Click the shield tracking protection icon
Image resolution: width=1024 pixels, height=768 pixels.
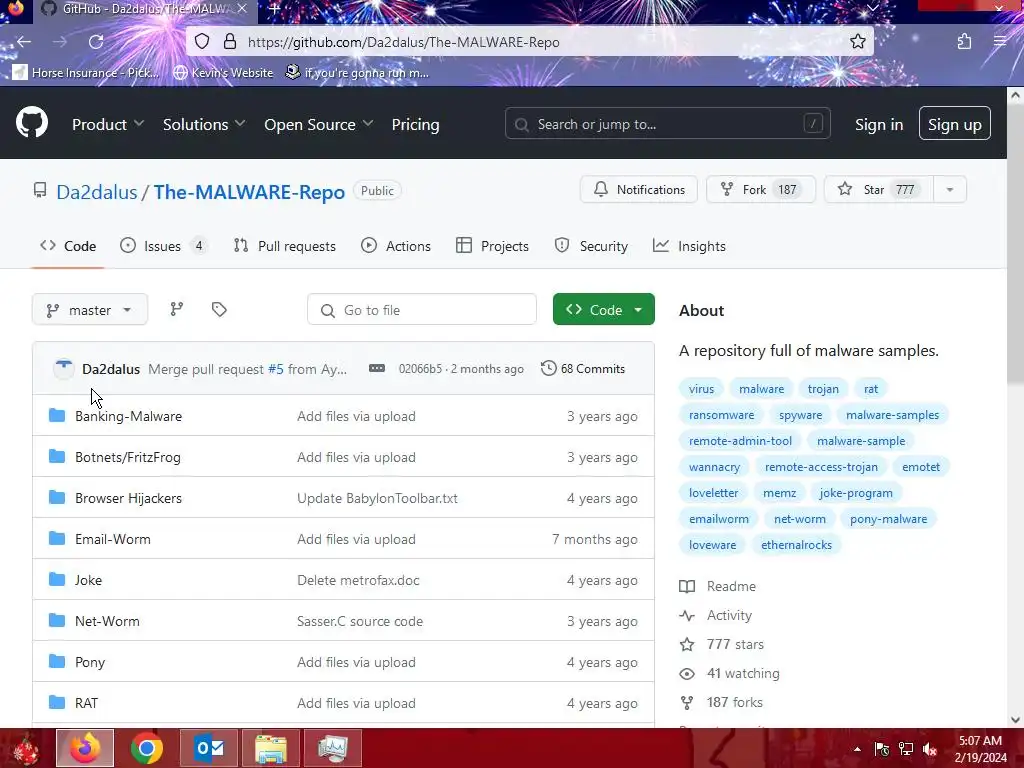click(202, 42)
